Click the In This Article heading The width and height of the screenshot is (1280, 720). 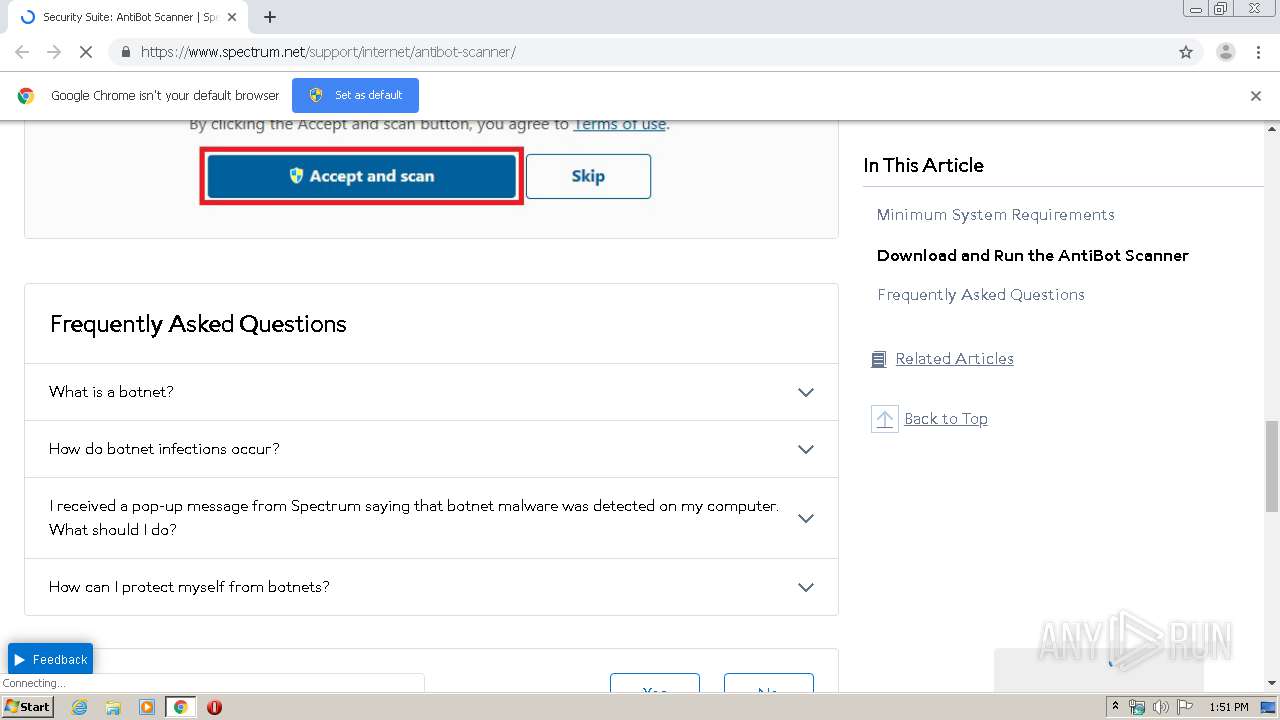click(x=924, y=166)
